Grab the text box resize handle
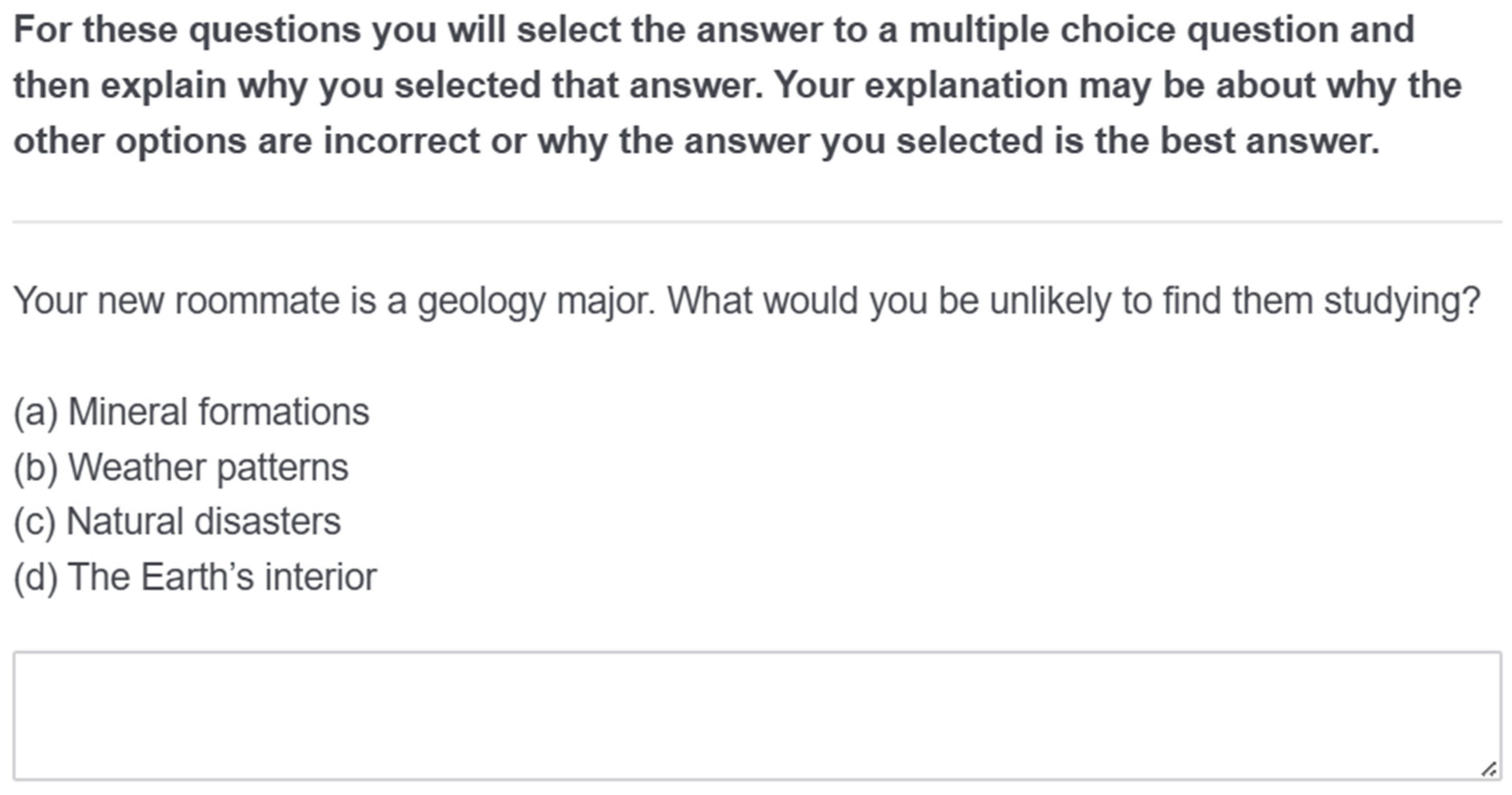Image resolution: width=1512 pixels, height=795 pixels. pyautogui.click(x=1488, y=769)
